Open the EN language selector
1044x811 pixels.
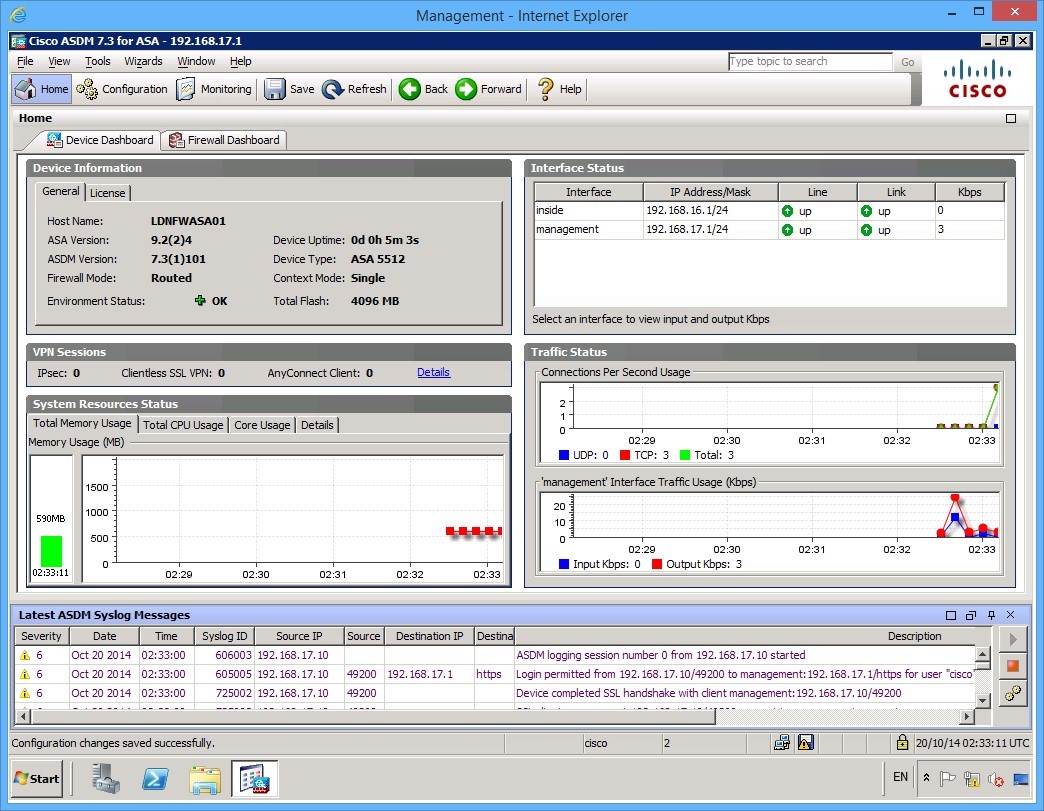(899, 778)
